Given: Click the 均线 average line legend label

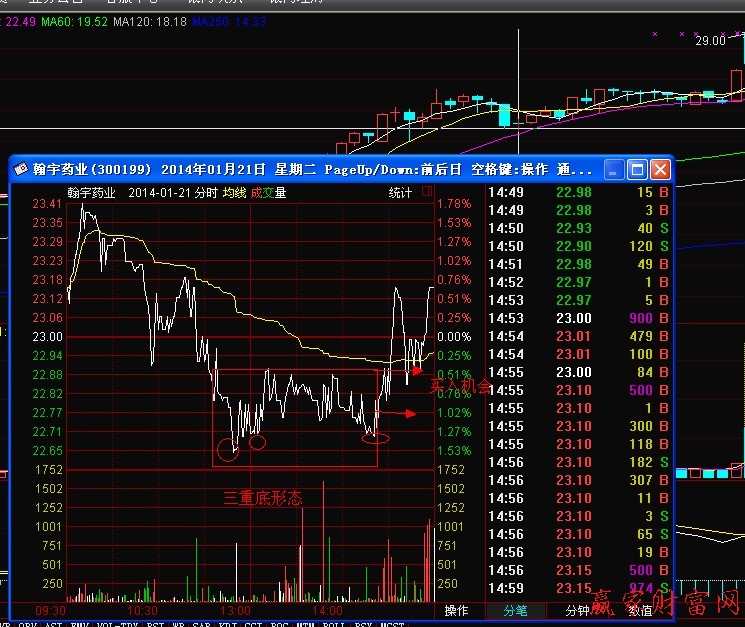Looking at the screenshot, I should pos(234,193).
